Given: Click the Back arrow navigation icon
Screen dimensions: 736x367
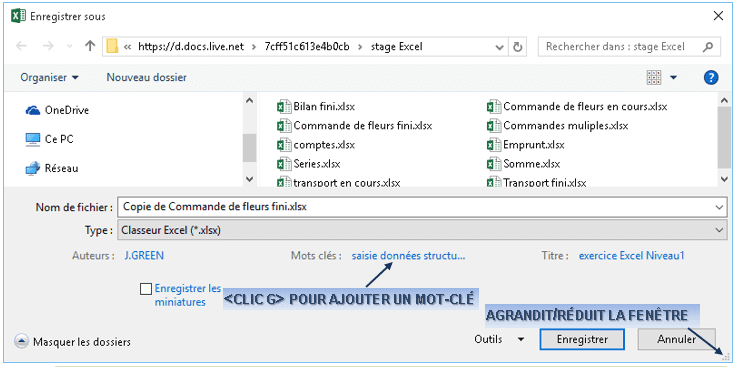Looking at the screenshot, I should coord(22,46).
